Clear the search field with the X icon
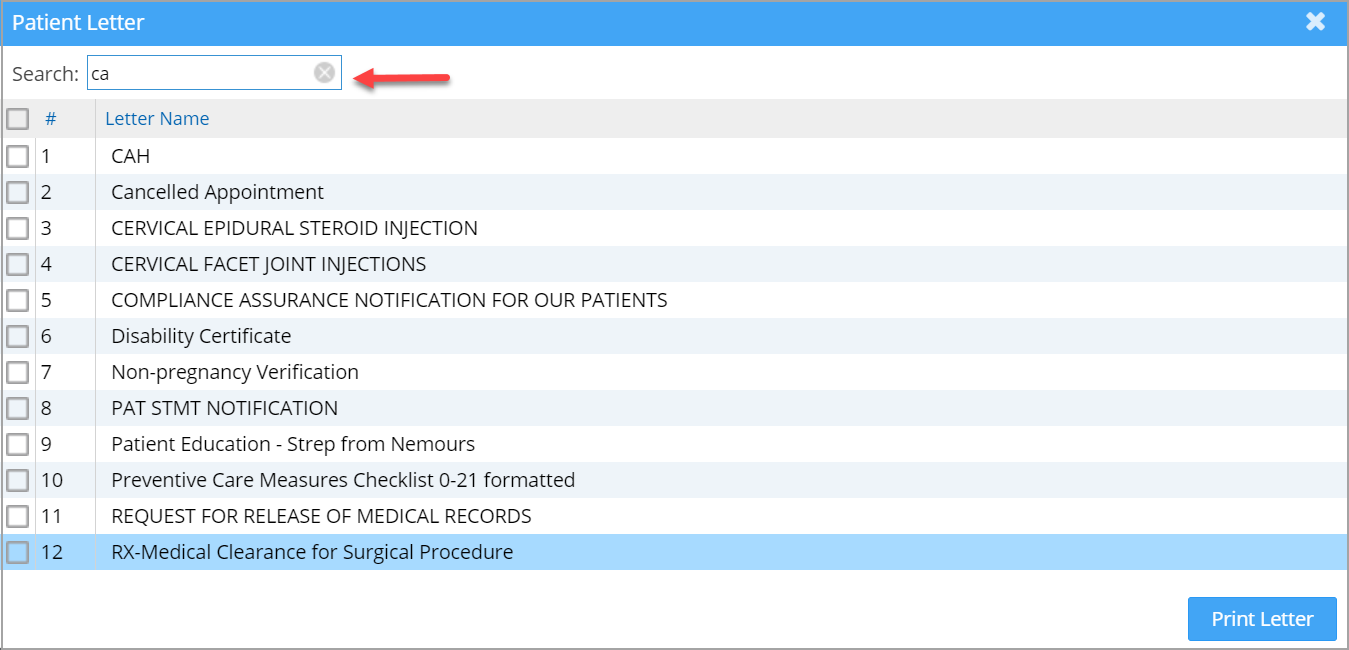 [x=325, y=73]
